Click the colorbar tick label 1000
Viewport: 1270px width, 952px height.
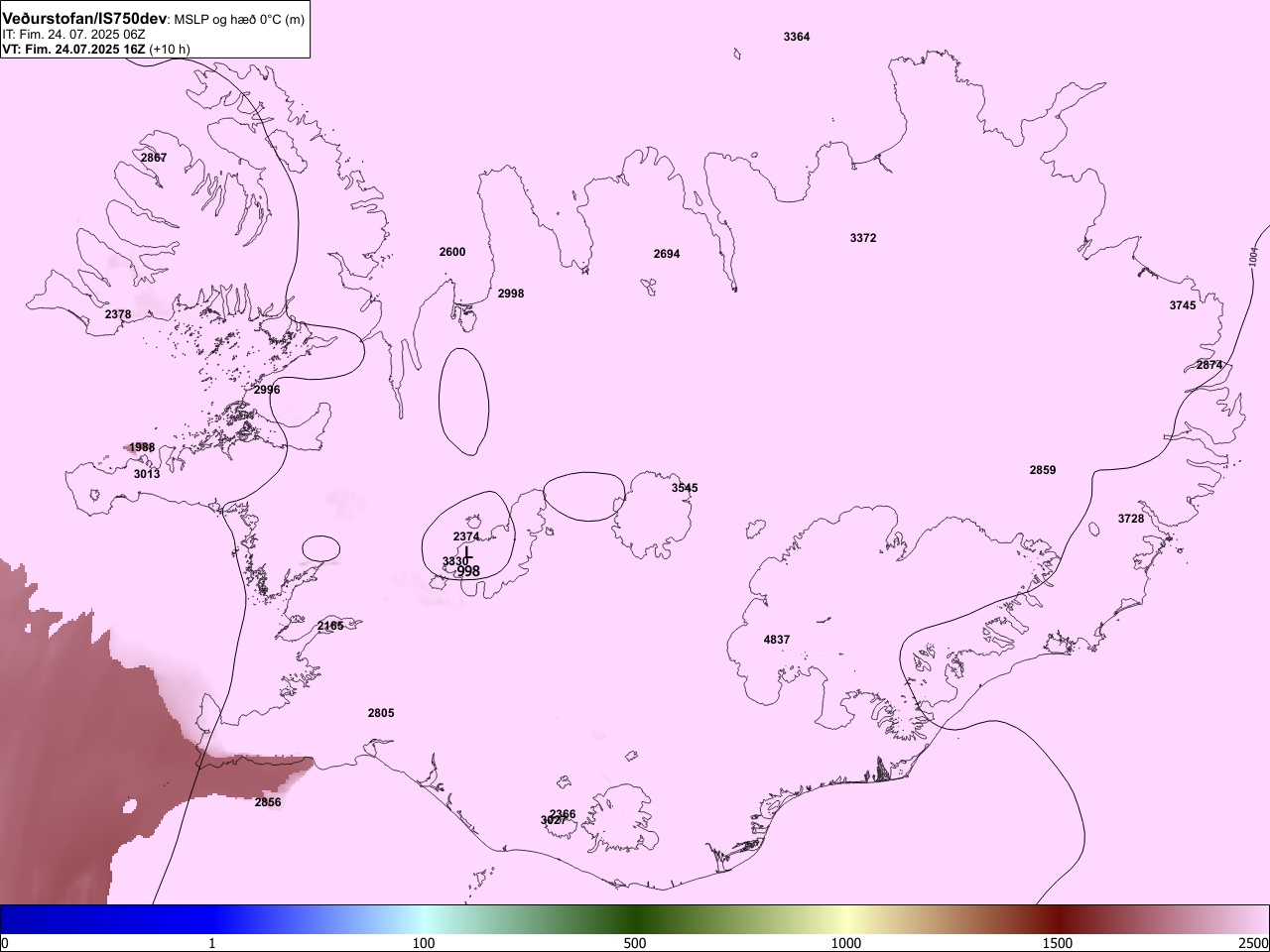coord(846,943)
